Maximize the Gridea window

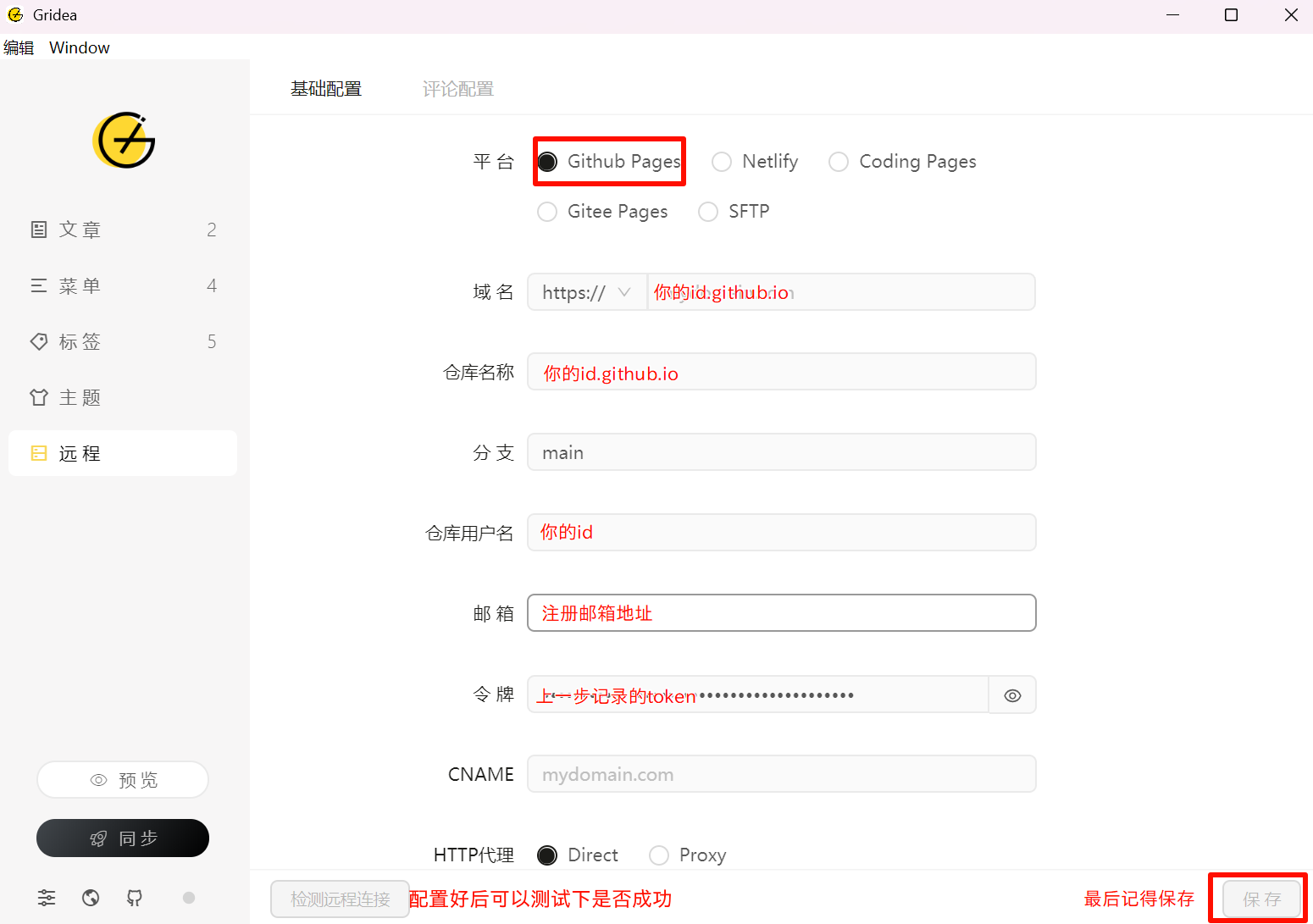(1232, 15)
